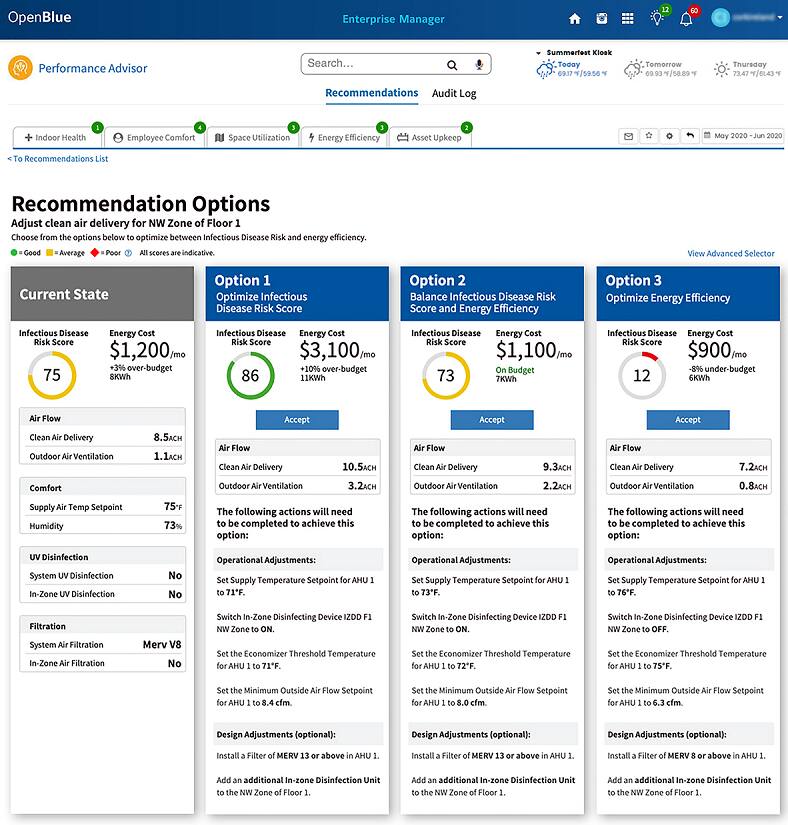The height and width of the screenshot is (825, 788).
Task: Click Option 3 Design Adjustments (optional) heading
Action: pyautogui.click(x=667, y=735)
